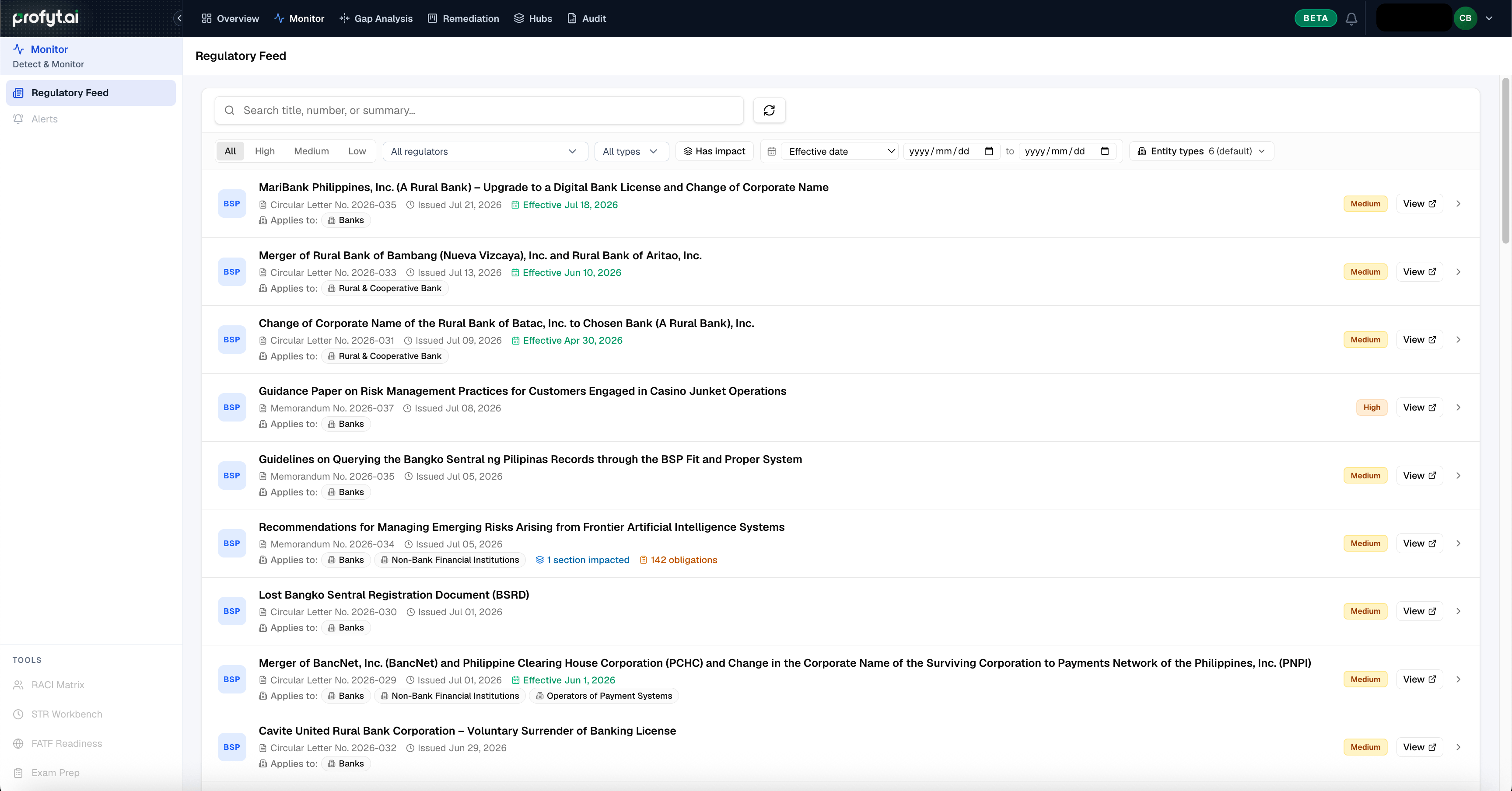Click the Medium badge on Cavite United row
This screenshot has height=791, width=1512.
pos(1365,747)
